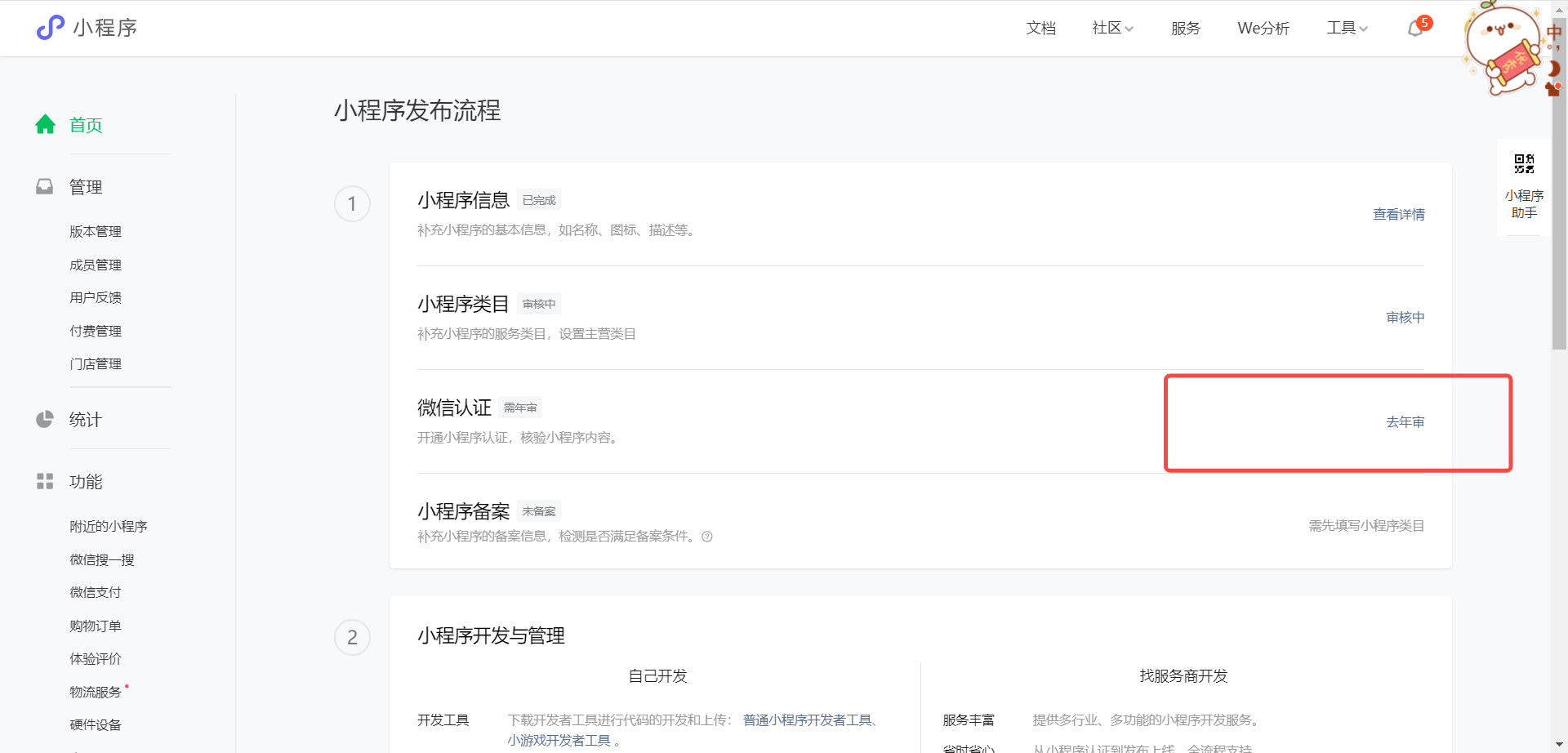The height and width of the screenshot is (753, 1568).
Task: Open 微信搜一搜 in the sidebar
Action: [x=102, y=559]
